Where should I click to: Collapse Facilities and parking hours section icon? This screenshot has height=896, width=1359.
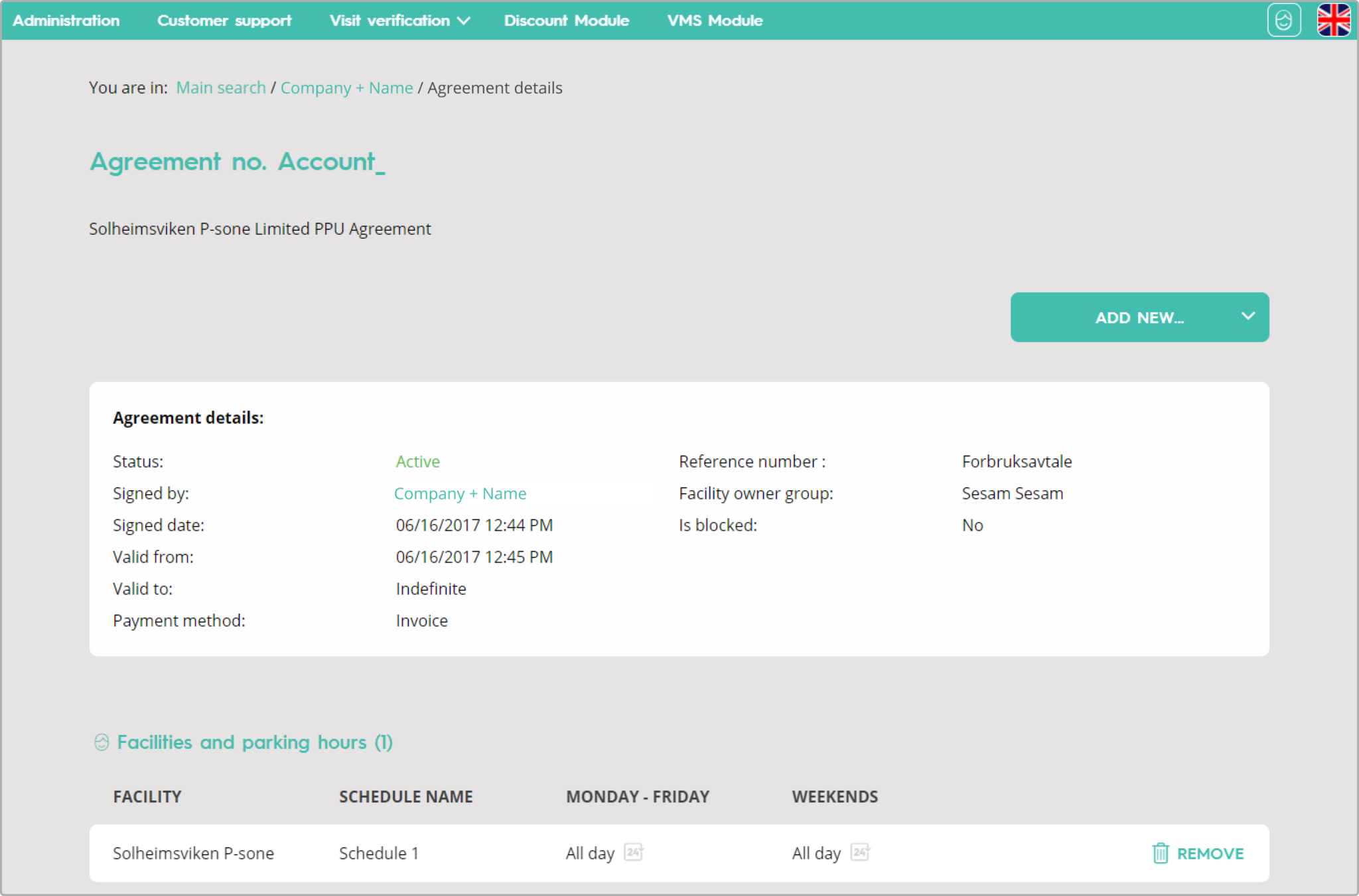tap(102, 742)
